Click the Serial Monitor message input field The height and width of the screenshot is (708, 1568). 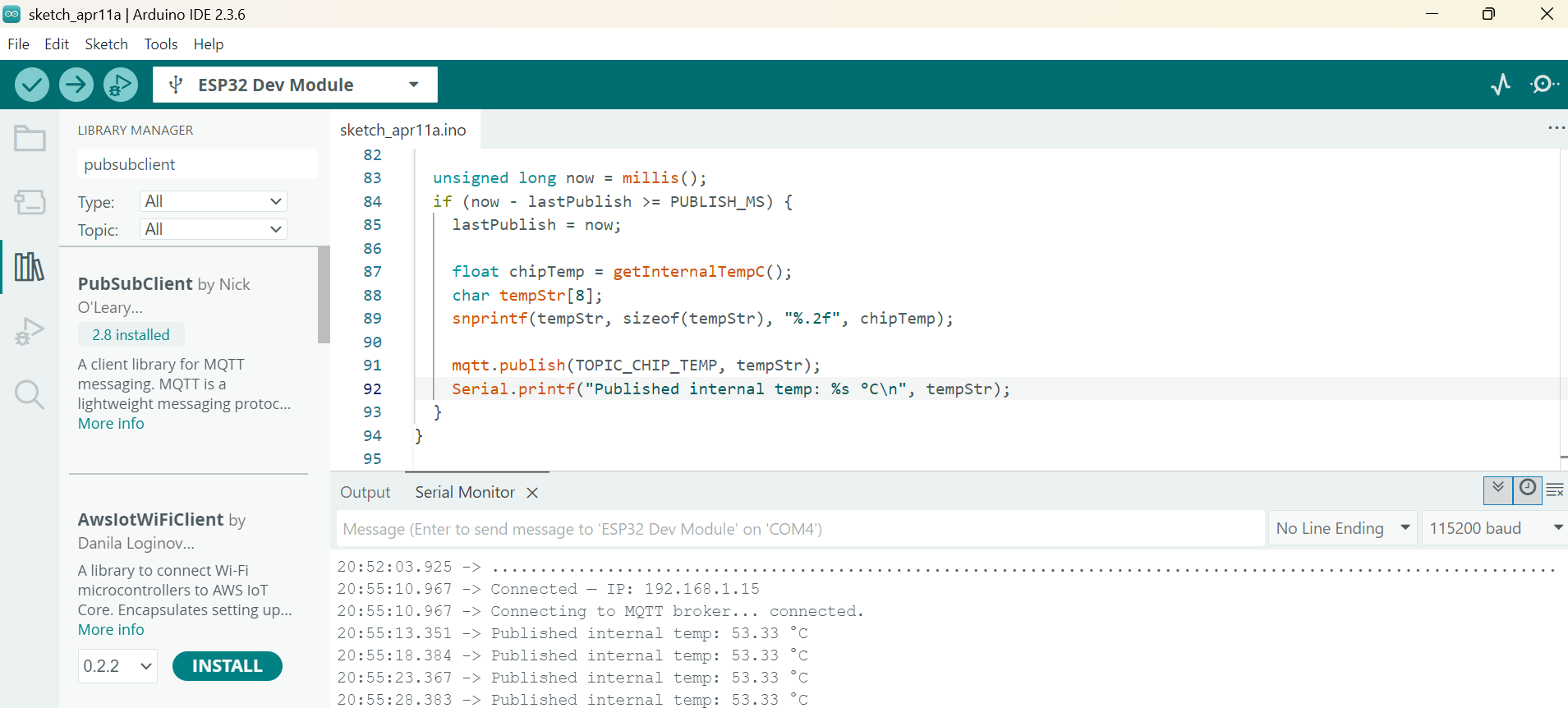click(801, 529)
